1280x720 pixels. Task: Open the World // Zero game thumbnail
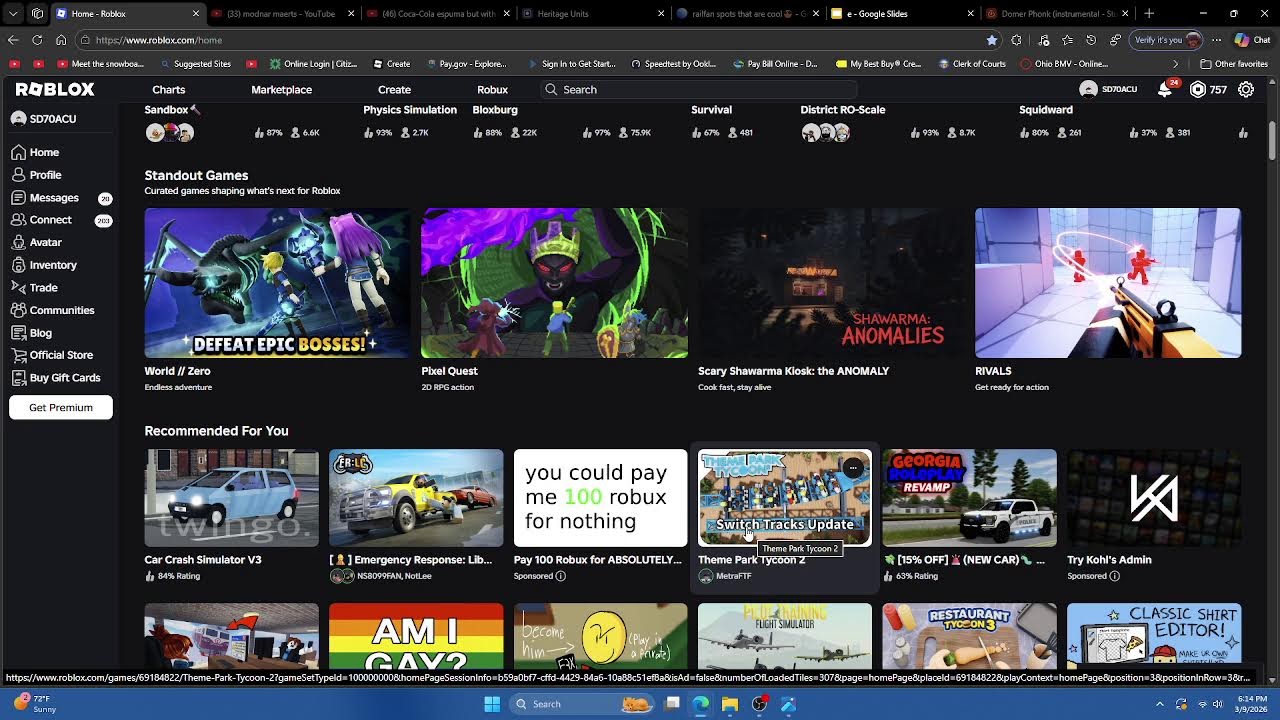277,283
